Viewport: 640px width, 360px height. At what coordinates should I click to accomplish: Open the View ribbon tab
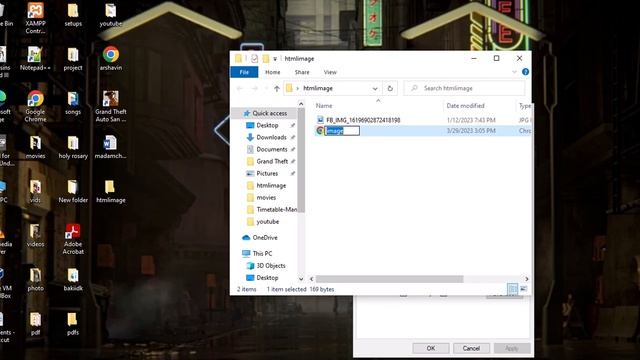point(330,72)
